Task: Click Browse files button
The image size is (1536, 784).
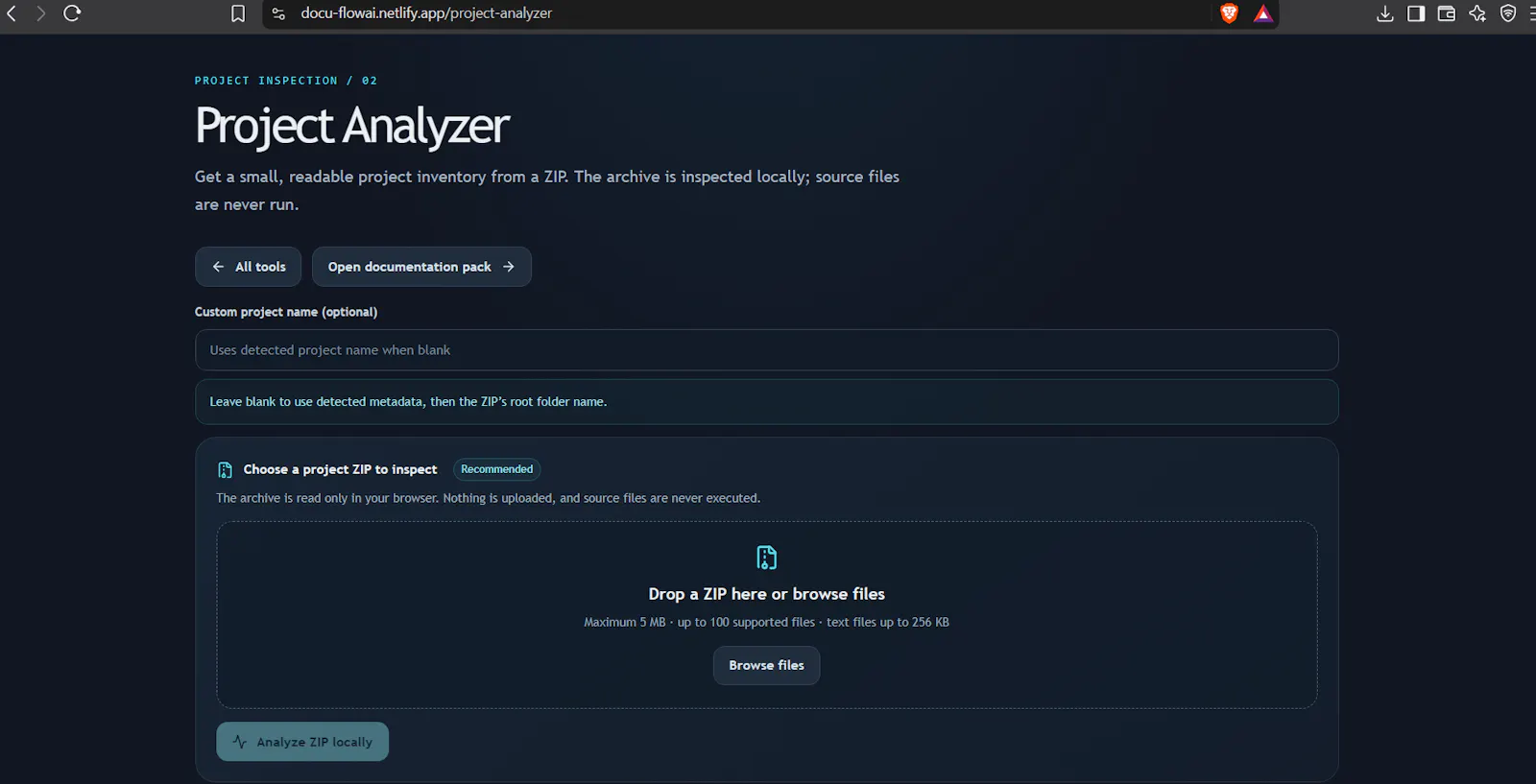Action: (766, 665)
